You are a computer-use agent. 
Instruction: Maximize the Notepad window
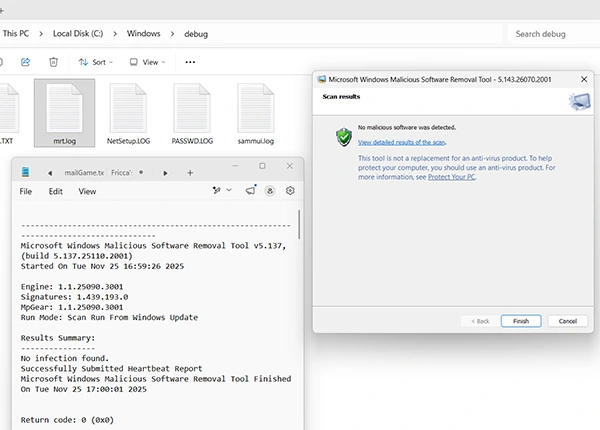click(x=262, y=166)
